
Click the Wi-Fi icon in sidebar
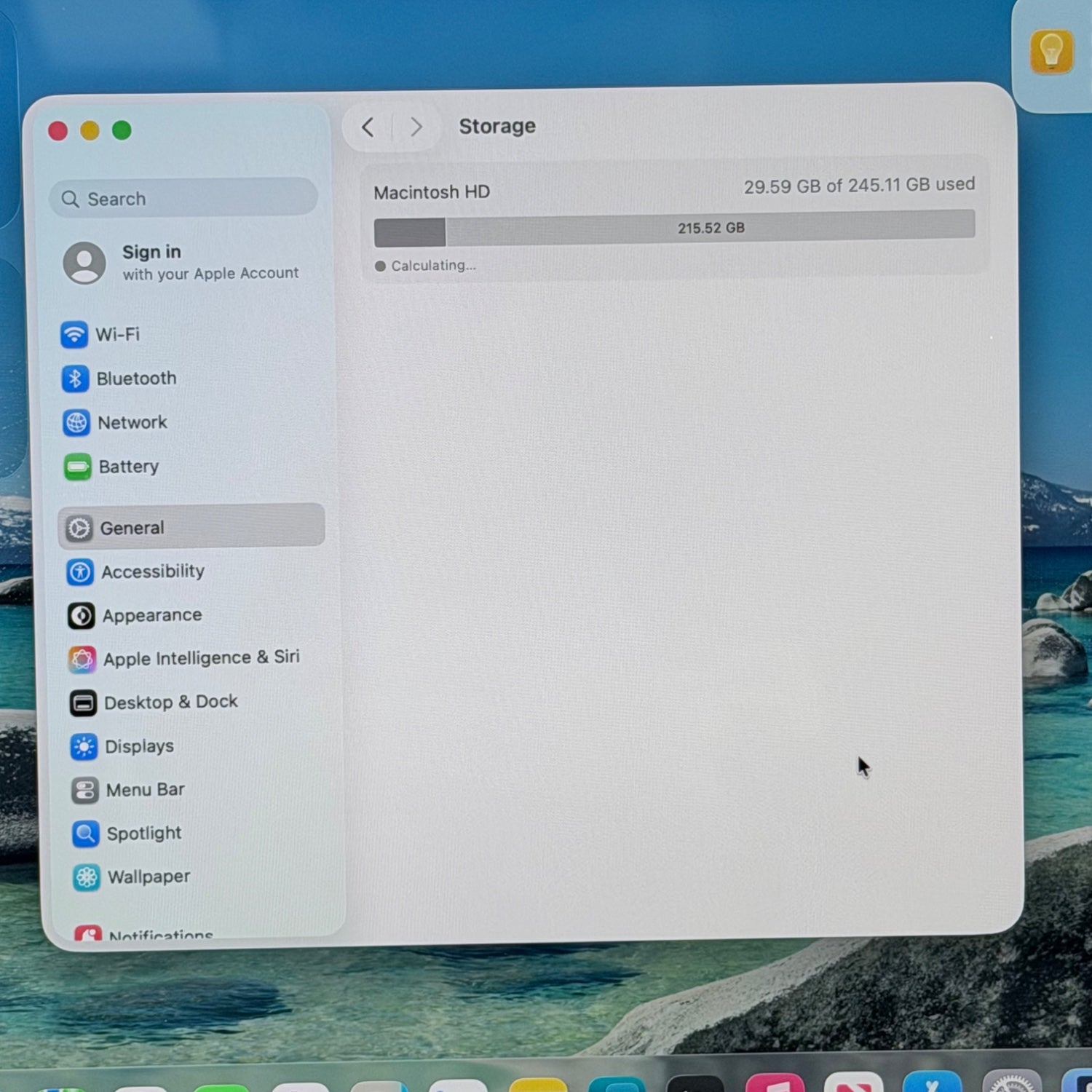pos(74,335)
